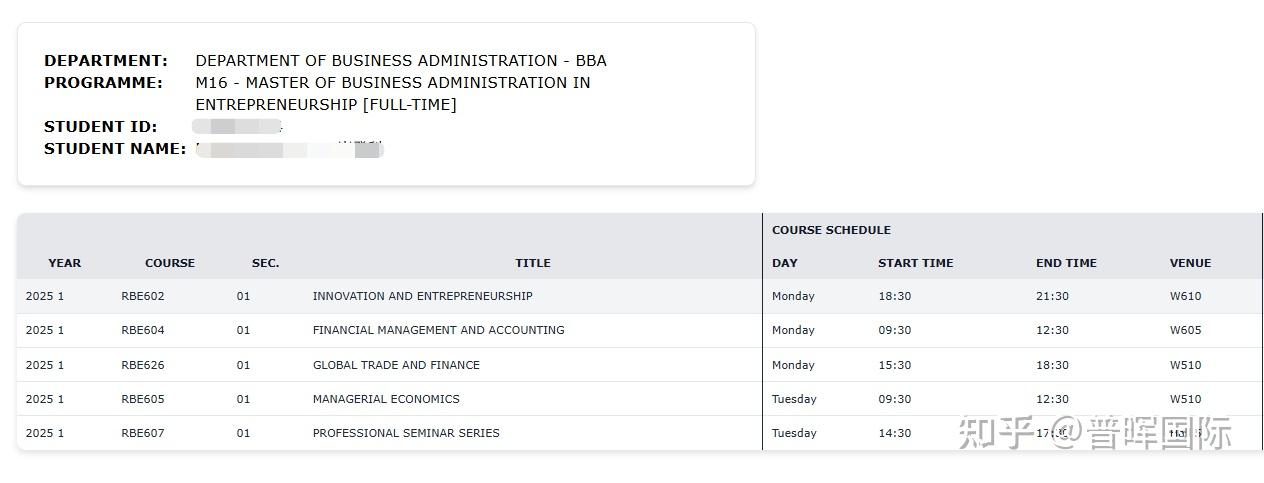Viewport: 1264px width, 483px height.
Task: Click the COURSE column header
Action: pos(169,263)
